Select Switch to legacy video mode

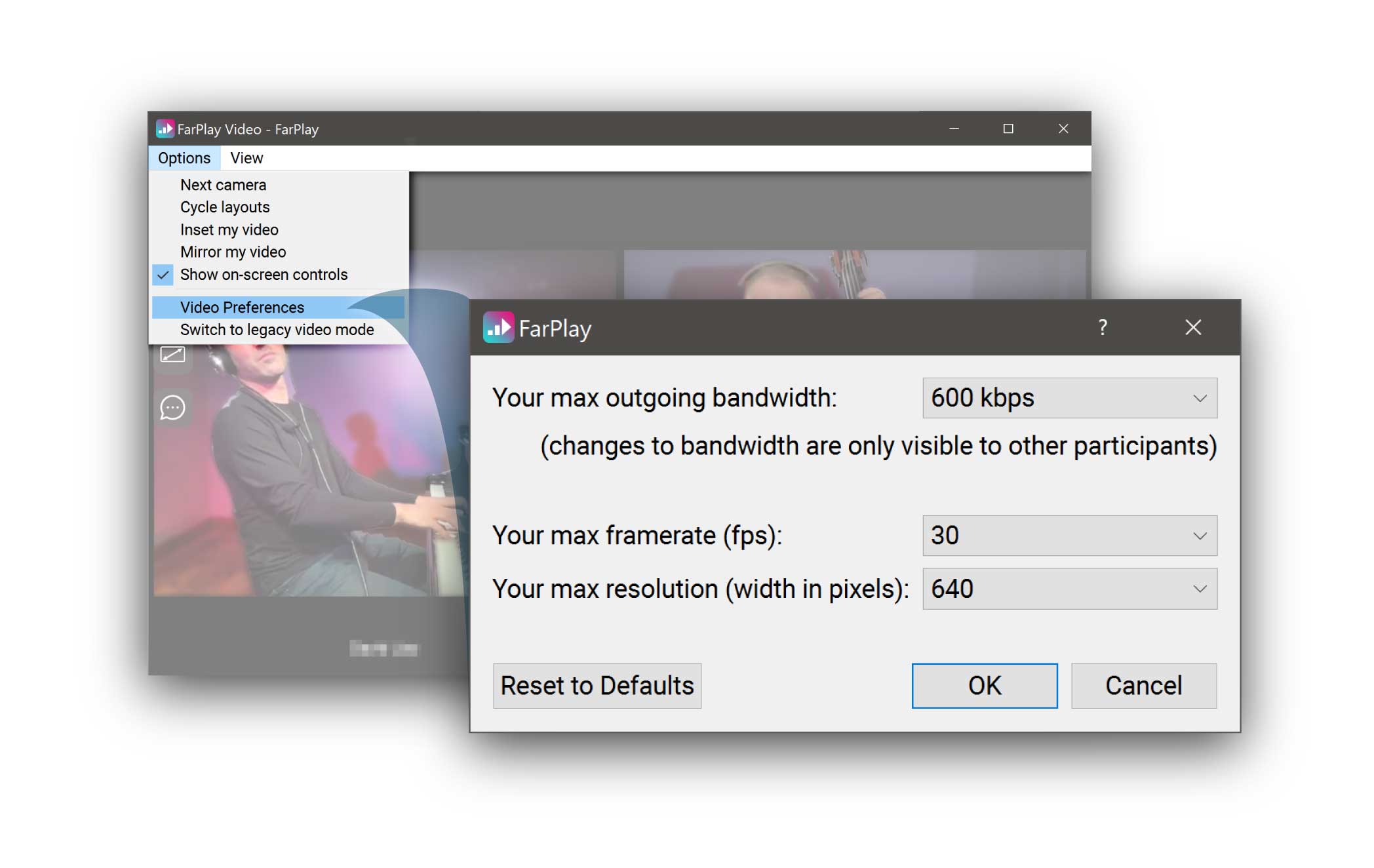[x=277, y=330]
